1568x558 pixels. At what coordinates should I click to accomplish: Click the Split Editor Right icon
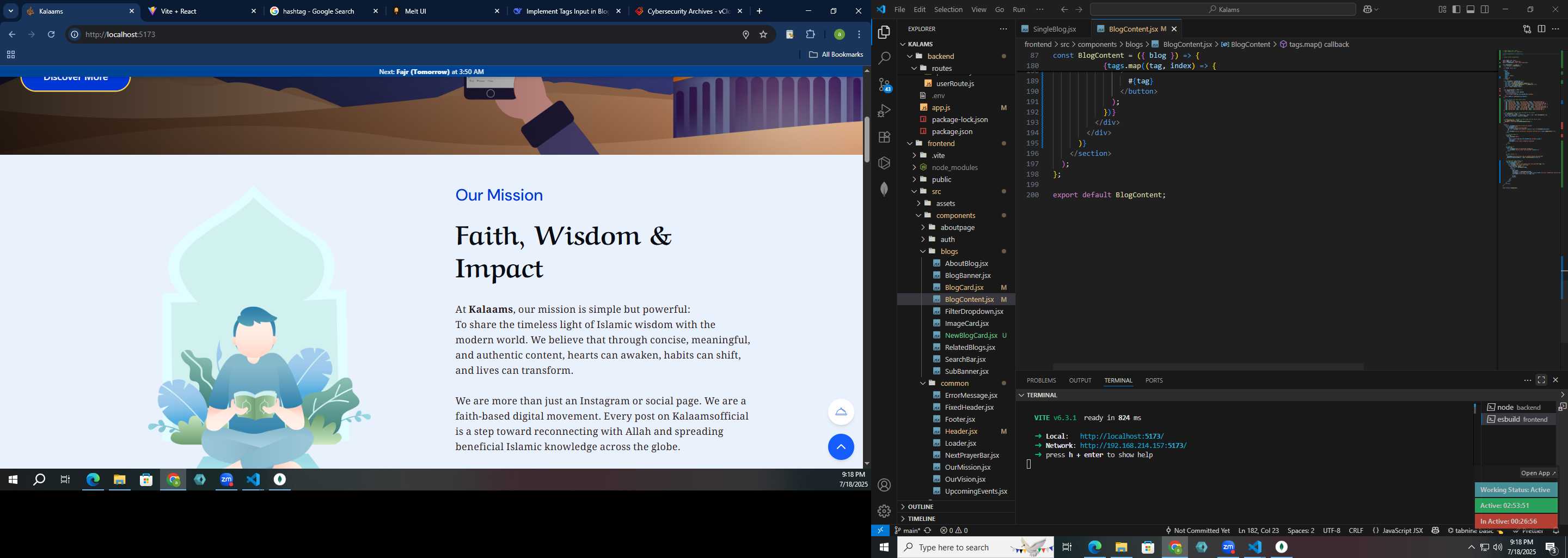(1542, 29)
